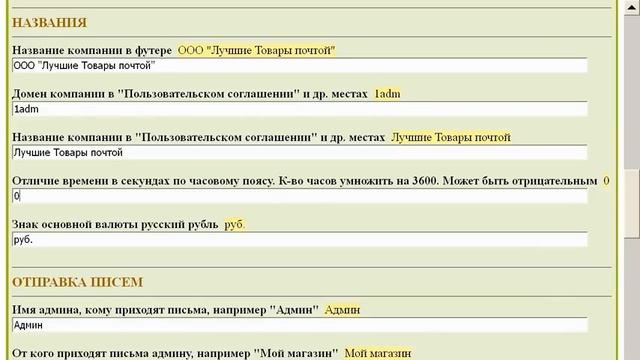The height and width of the screenshot is (360, 640).
Task: Click the highlighted Админ default value
Action: click(x=342, y=310)
